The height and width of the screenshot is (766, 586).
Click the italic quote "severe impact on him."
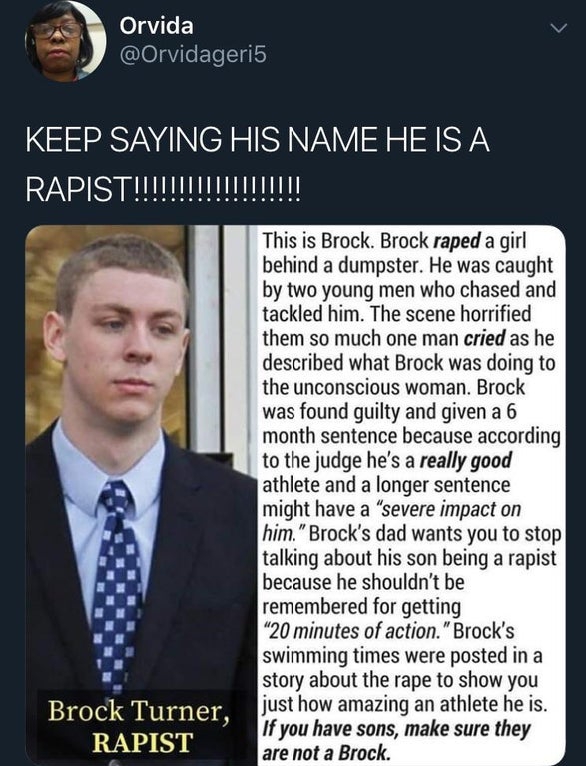[392, 521]
